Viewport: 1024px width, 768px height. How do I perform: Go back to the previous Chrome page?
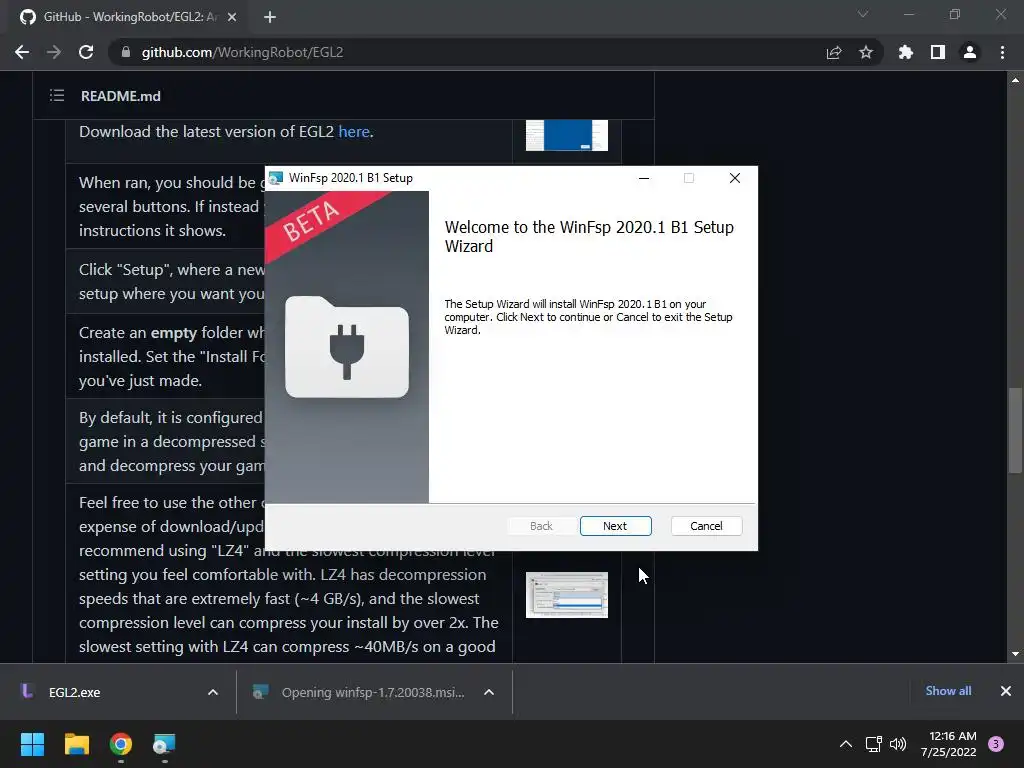[22, 52]
